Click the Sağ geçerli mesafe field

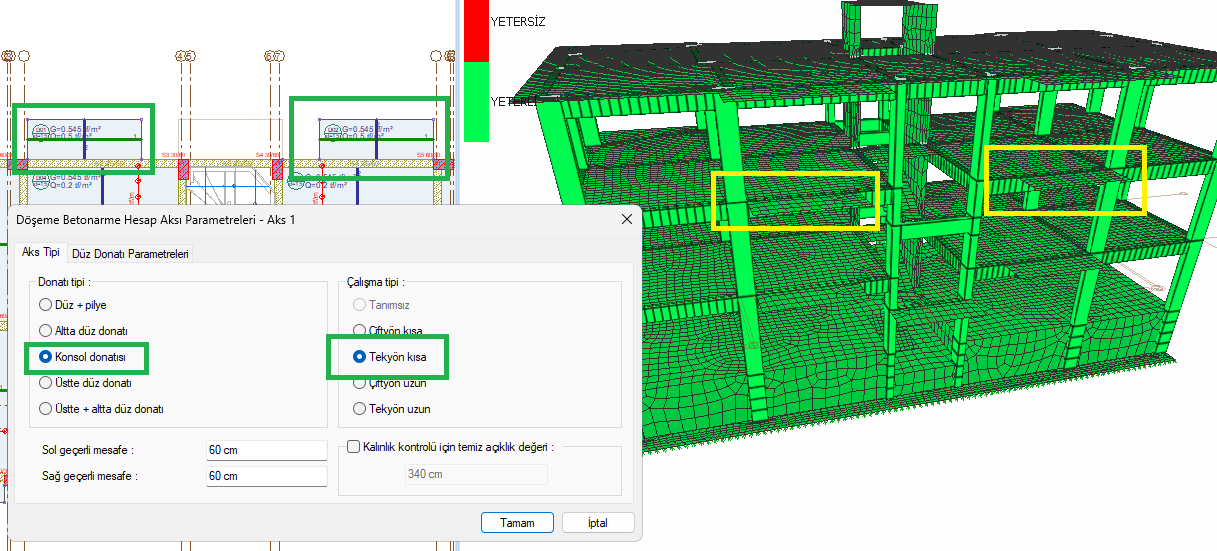pyautogui.click(x=266, y=476)
